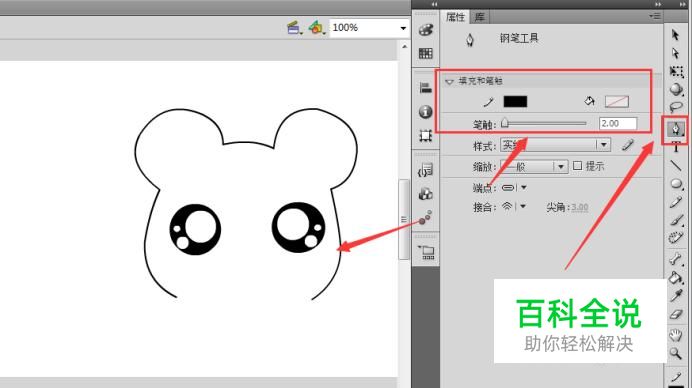Open the Motion Presets panel icon
The height and width of the screenshot is (388, 692).
(x=426, y=217)
